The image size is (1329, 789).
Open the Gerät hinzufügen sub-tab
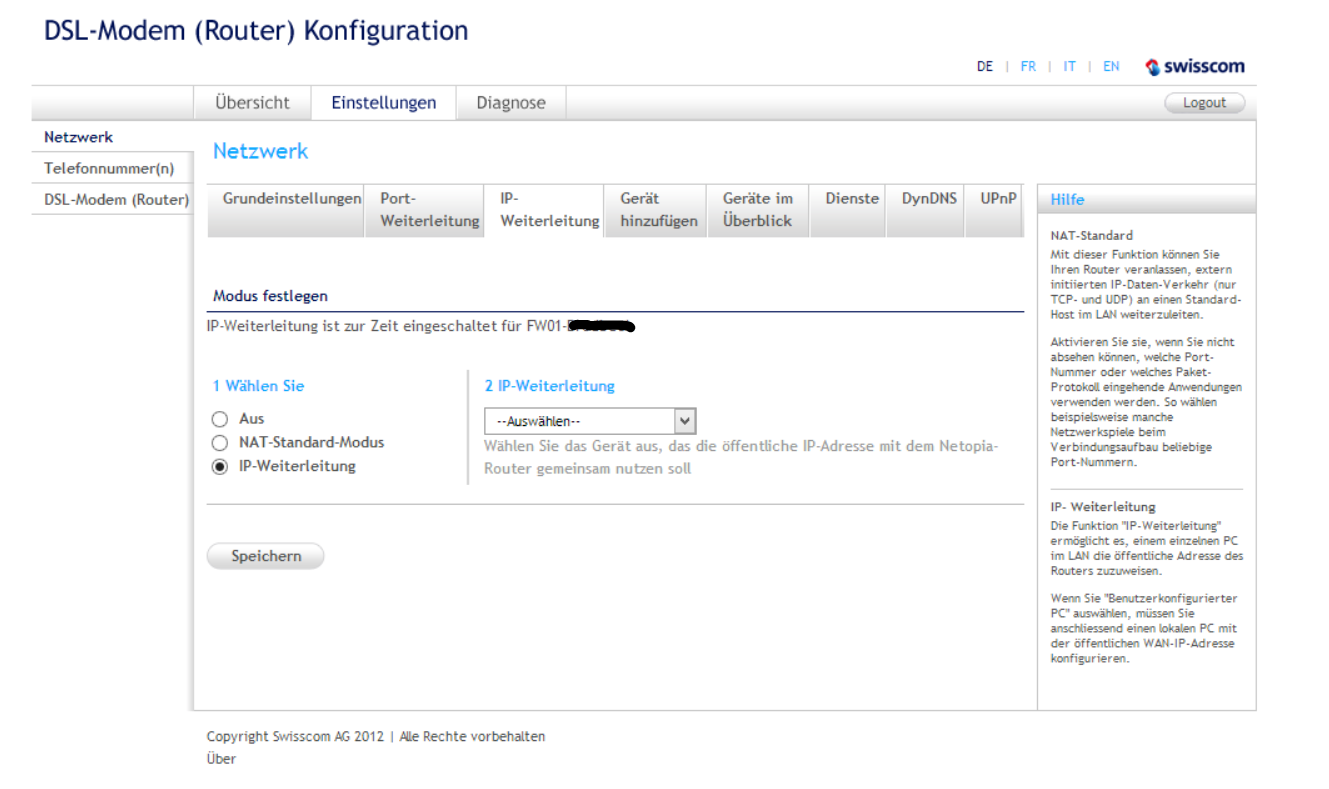(658, 210)
